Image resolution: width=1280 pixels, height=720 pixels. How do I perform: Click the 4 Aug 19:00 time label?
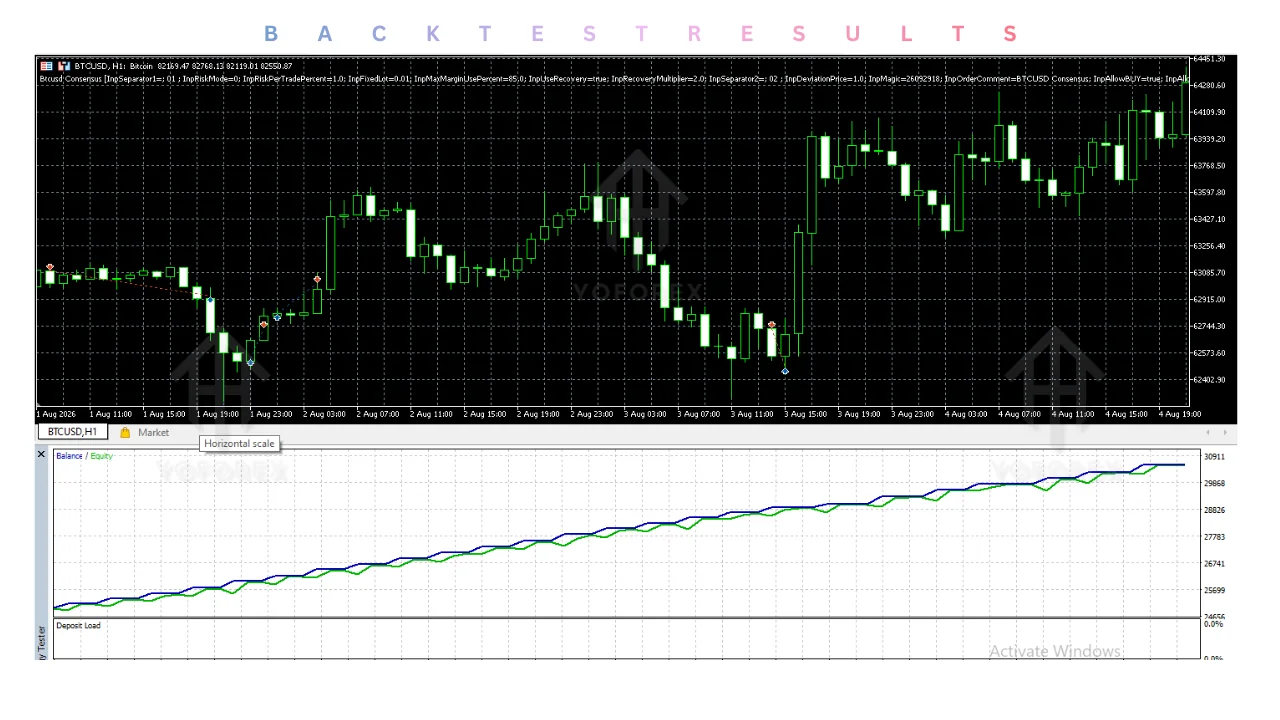click(1180, 413)
